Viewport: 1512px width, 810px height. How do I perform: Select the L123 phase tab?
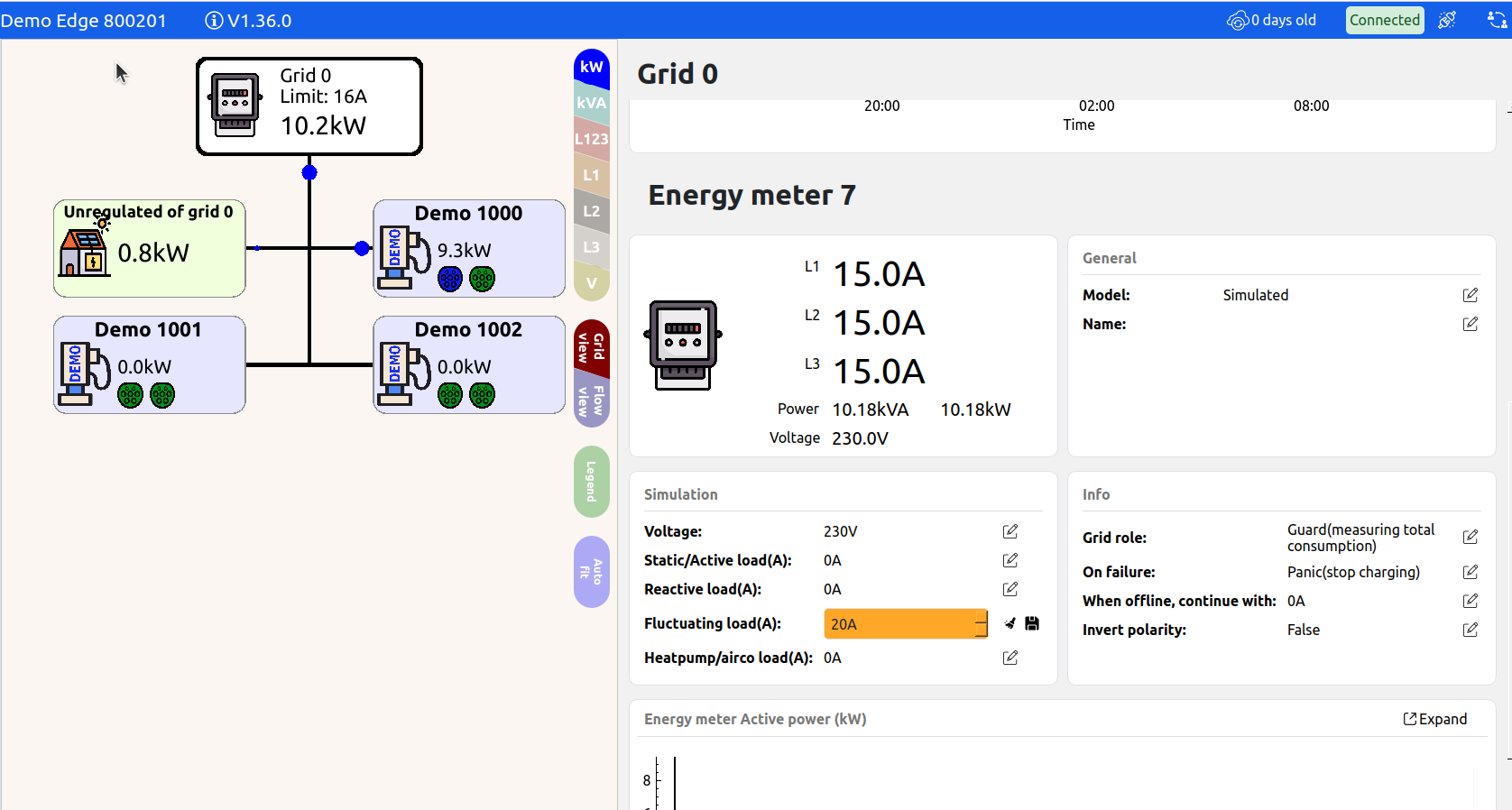(592, 139)
